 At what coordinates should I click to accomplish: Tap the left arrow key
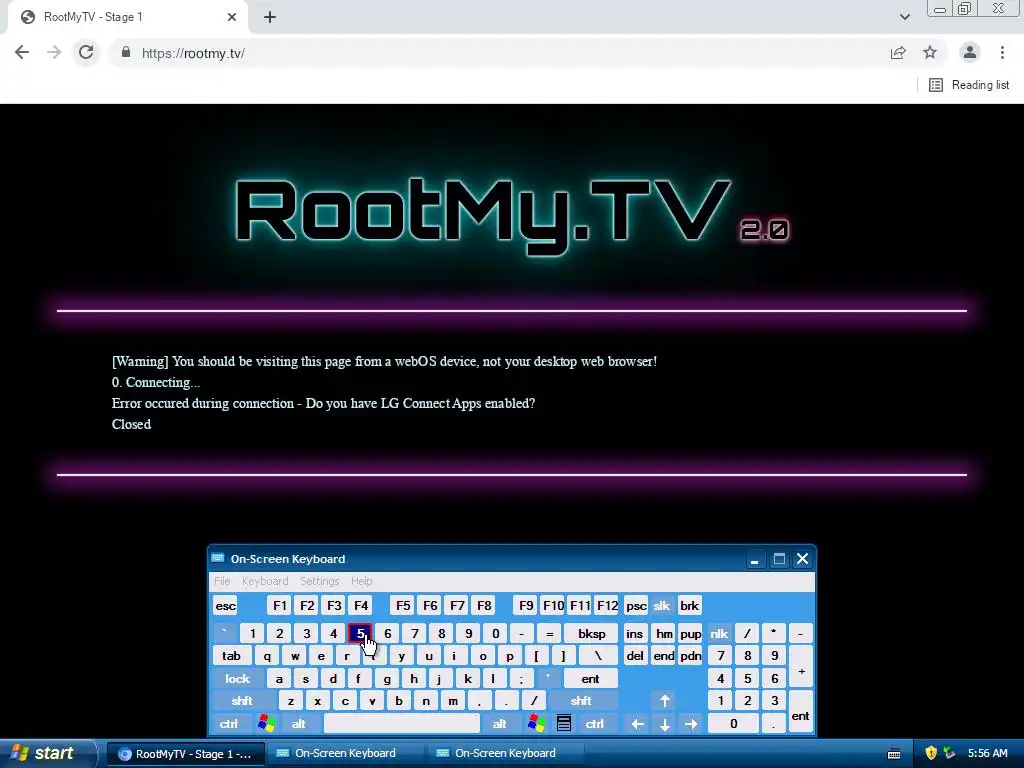[x=637, y=724]
